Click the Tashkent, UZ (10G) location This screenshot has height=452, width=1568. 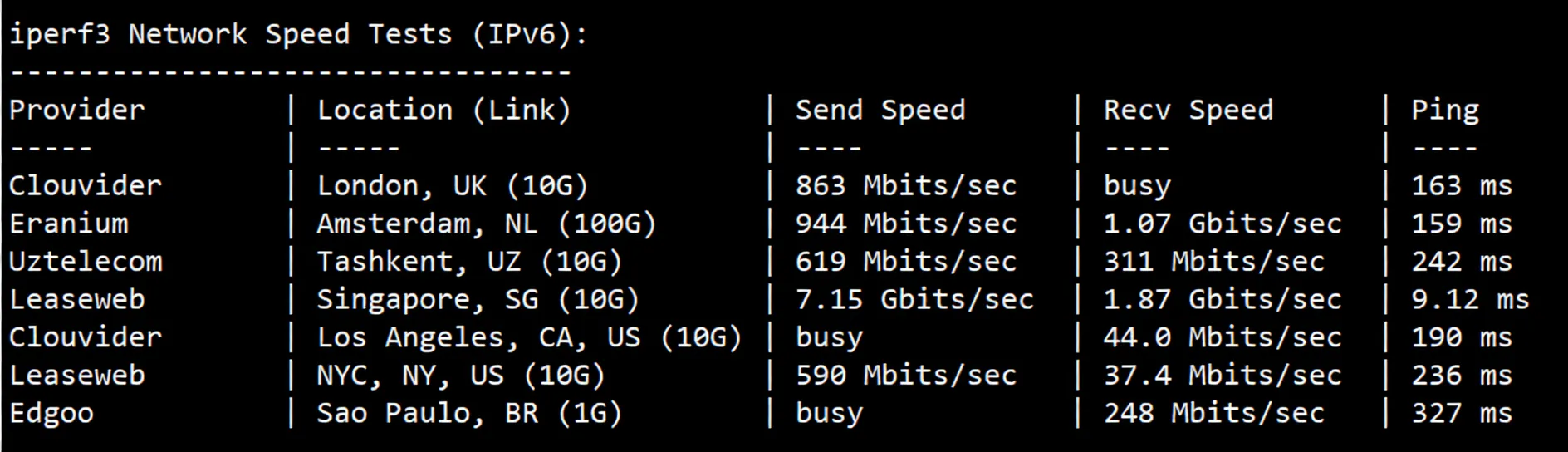point(469,262)
